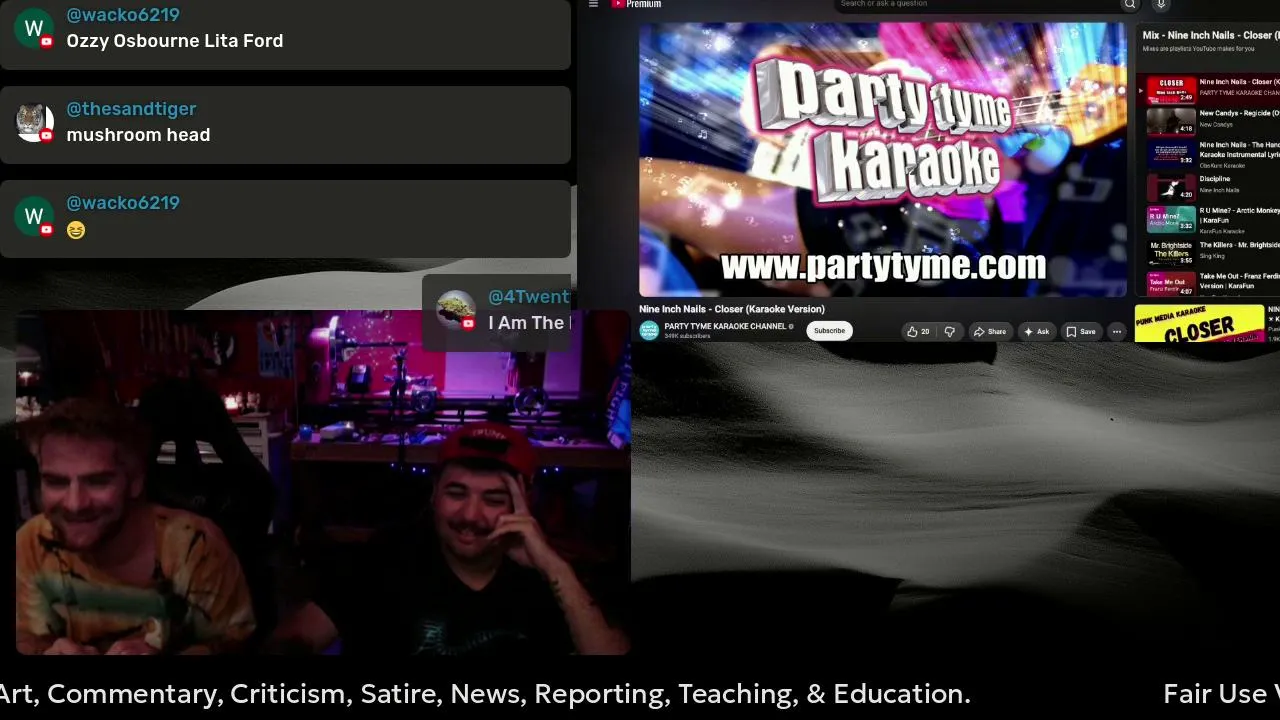Viewport: 1280px width, 720px height.
Task: Save the video to a playlist
Action: coord(1080,331)
